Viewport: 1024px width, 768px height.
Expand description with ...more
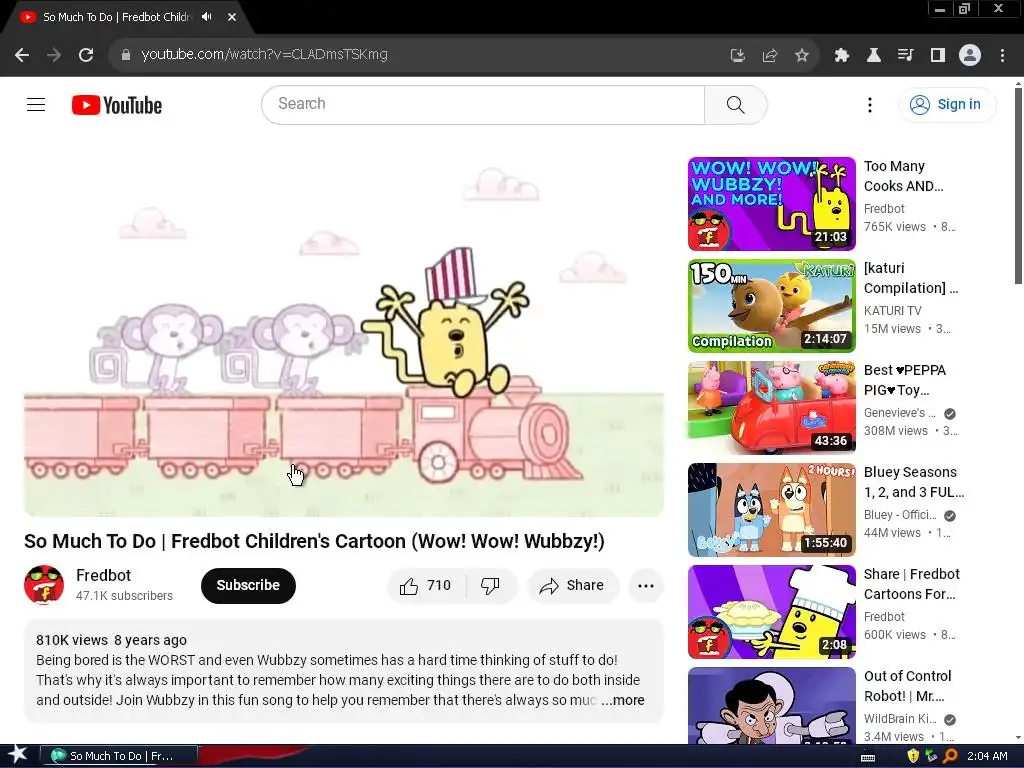tap(622, 700)
